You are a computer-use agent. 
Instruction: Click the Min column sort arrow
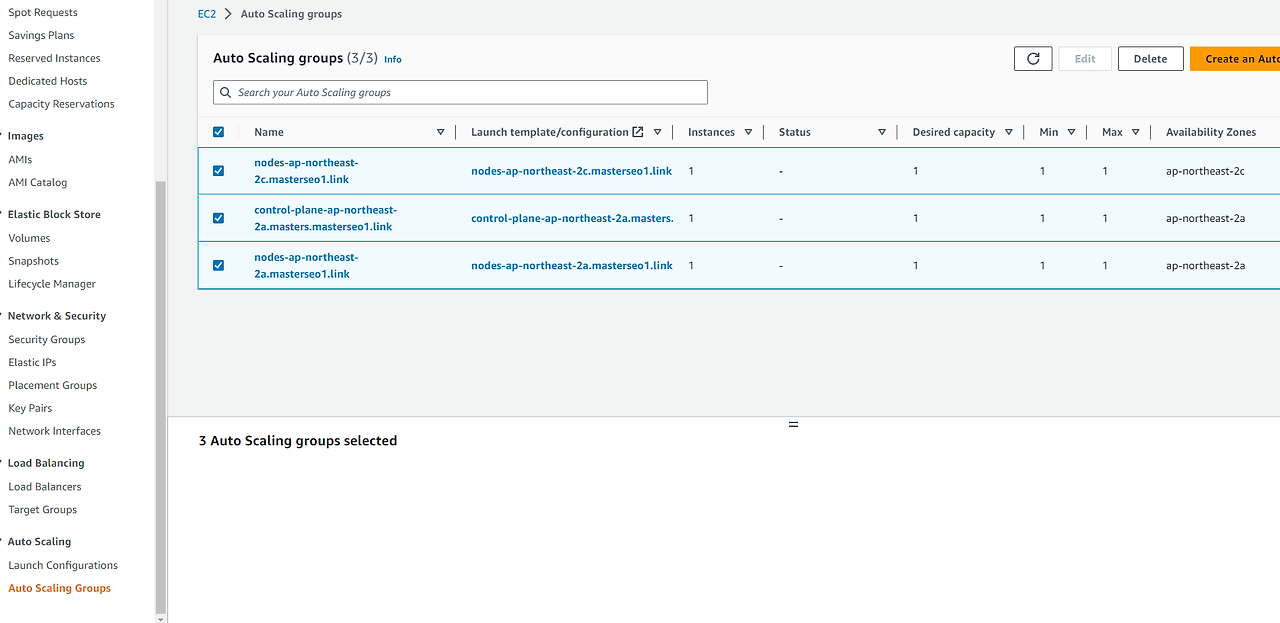(1071, 132)
